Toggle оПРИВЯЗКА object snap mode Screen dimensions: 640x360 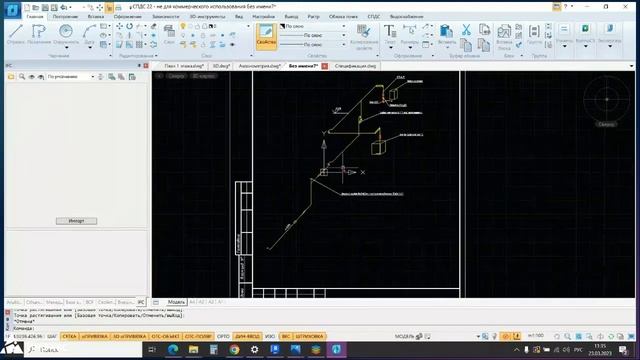coord(94,336)
